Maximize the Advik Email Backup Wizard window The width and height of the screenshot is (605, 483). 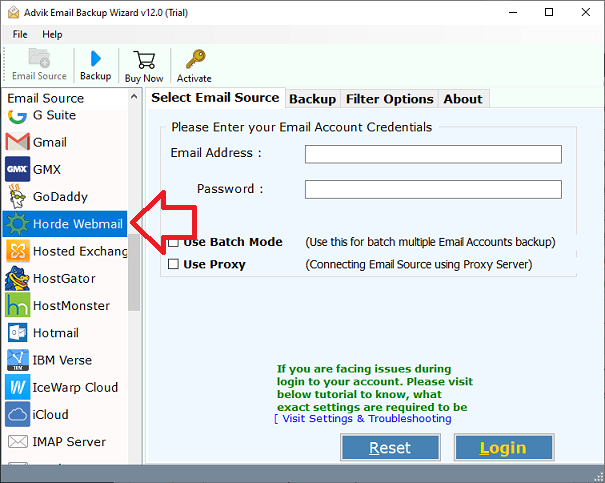[549, 12]
